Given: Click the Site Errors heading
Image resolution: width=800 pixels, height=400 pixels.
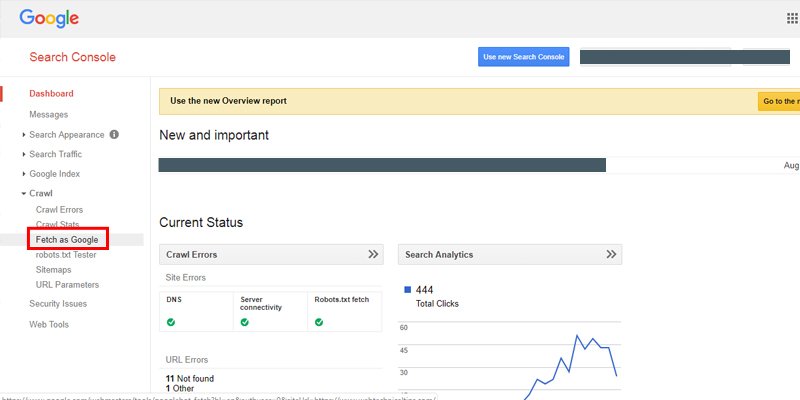Looking at the screenshot, I should [186, 278].
